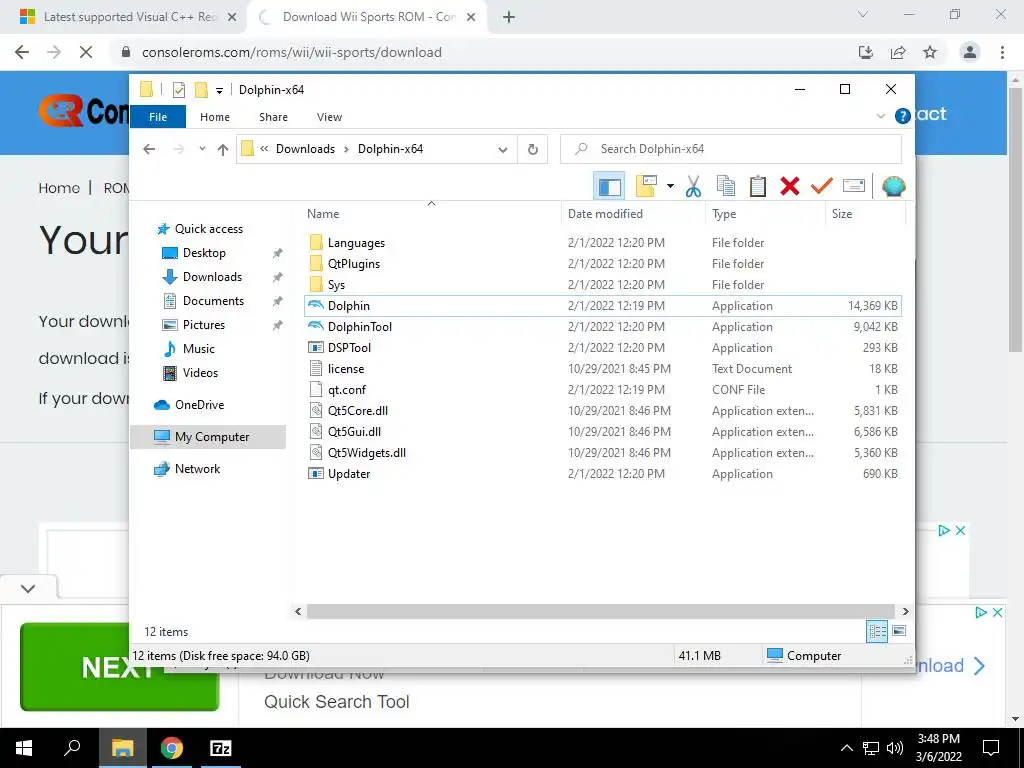Viewport: 1024px width, 768px height.
Task: Select the Dolphin application file
Action: [602, 306]
